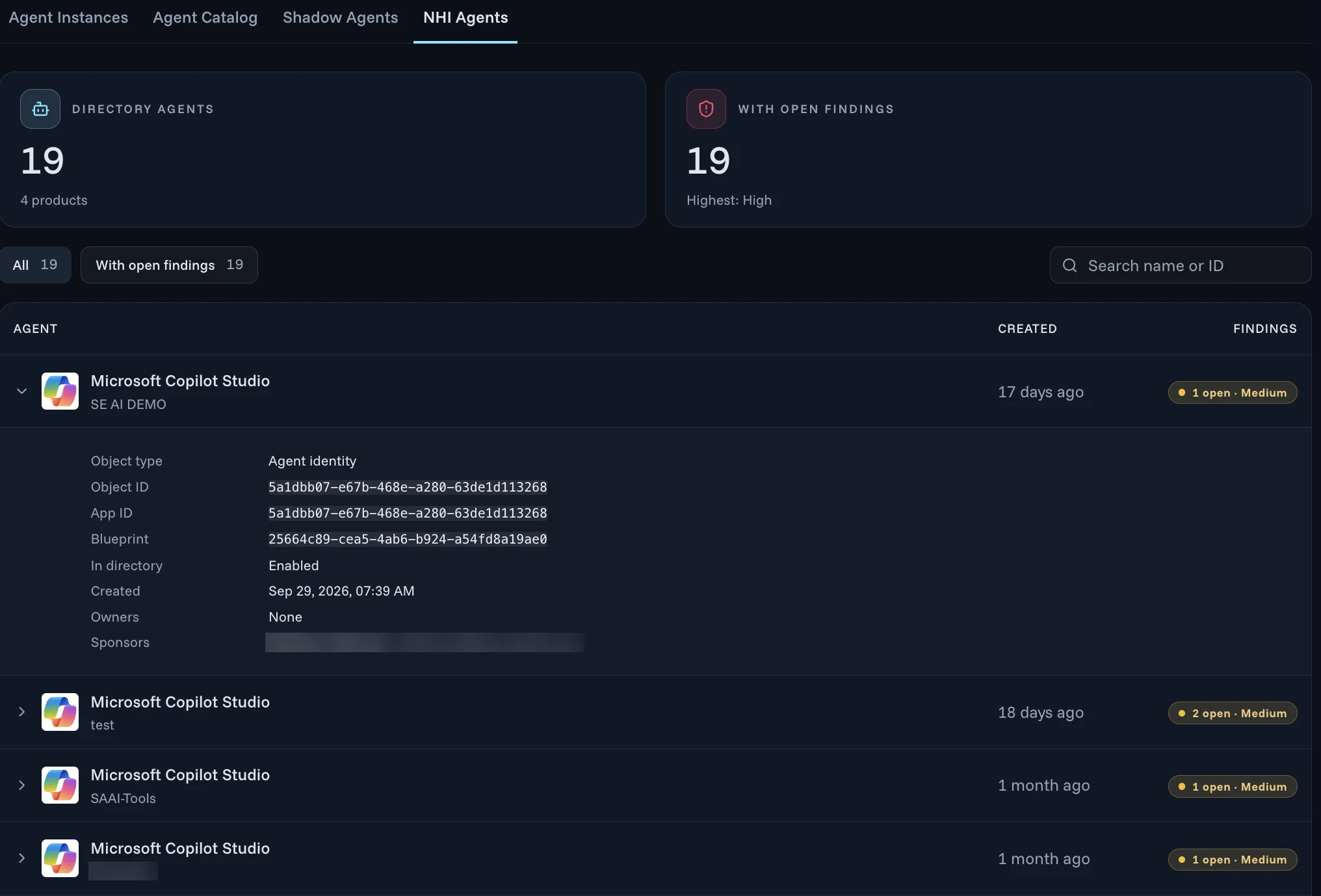Click the Open Findings shield icon
1321x896 pixels.
click(x=706, y=109)
